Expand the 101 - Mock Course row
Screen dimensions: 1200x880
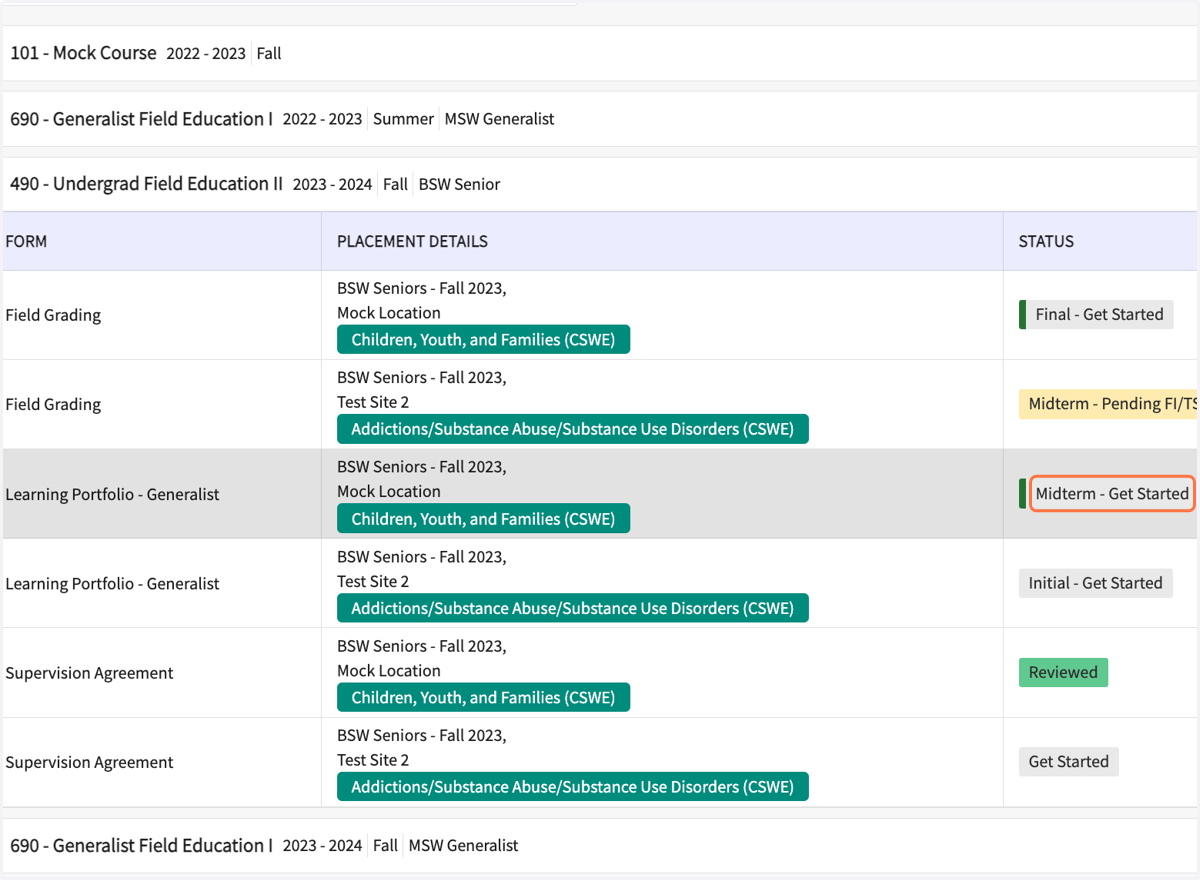point(600,53)
